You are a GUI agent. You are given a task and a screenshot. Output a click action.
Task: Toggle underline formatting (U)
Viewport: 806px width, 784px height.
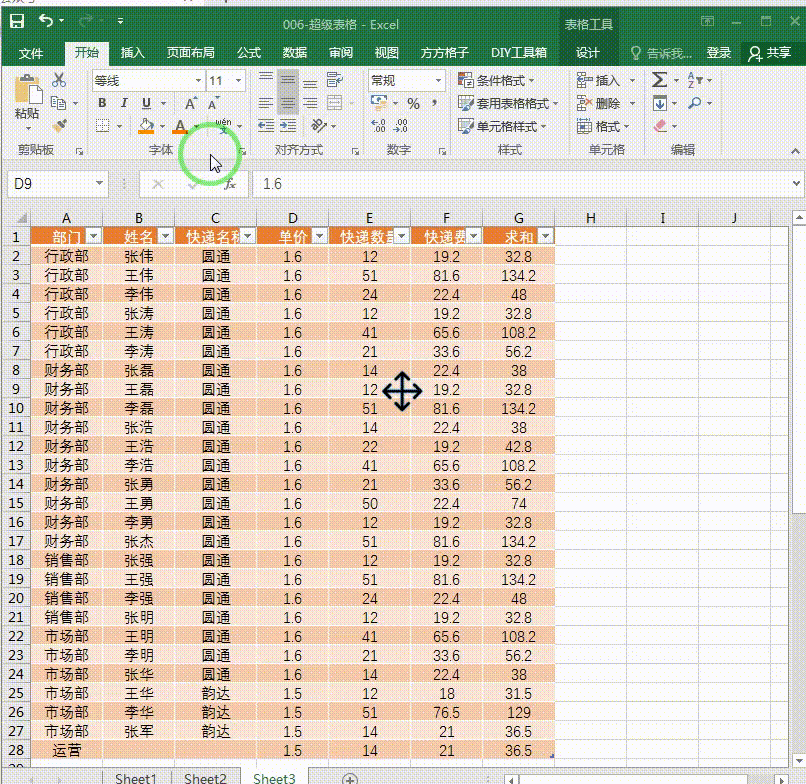coord(146,103)
